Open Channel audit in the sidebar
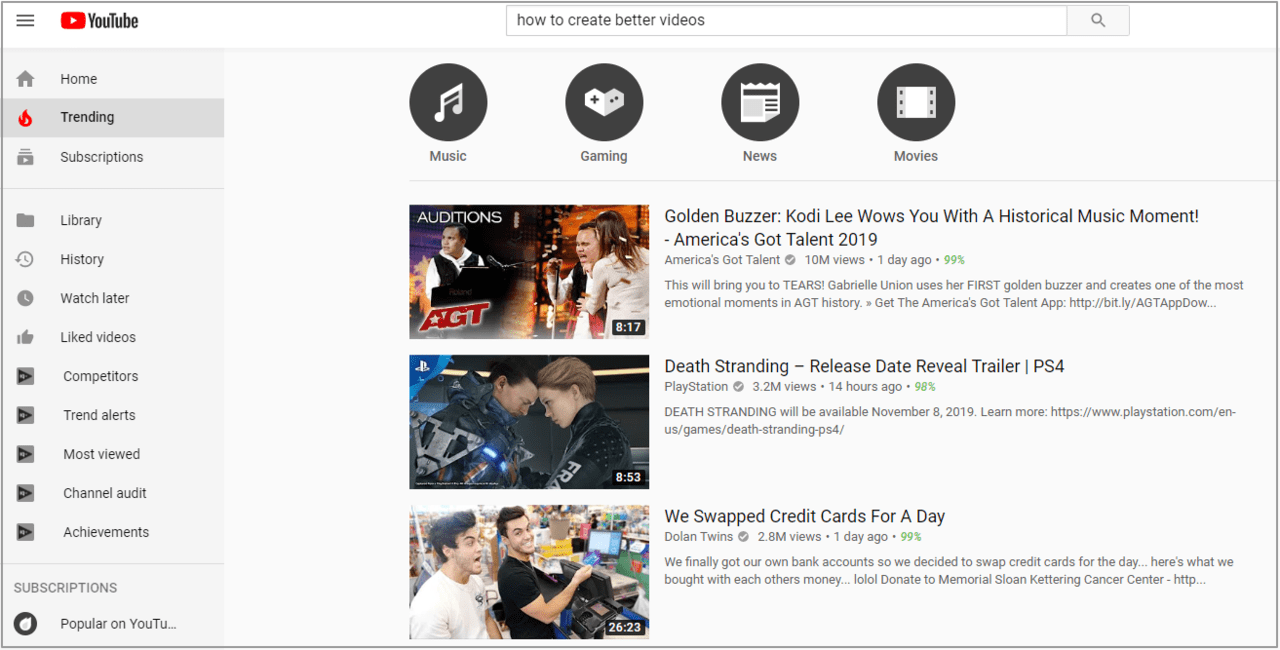The height and width of the screenshot is (650, 1280). (113, 493)
